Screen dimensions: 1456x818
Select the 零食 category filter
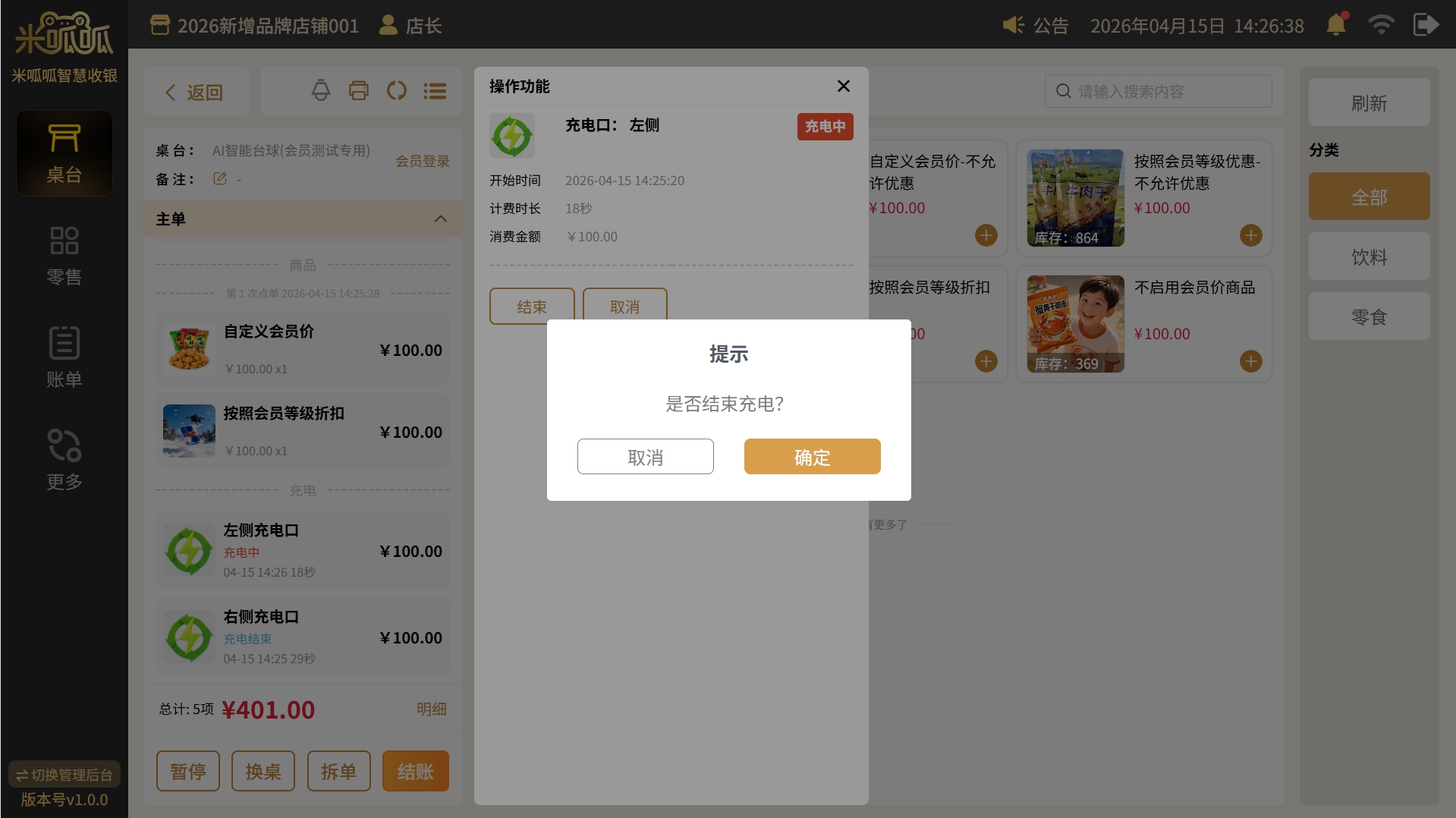click(x=1369, y=316)
